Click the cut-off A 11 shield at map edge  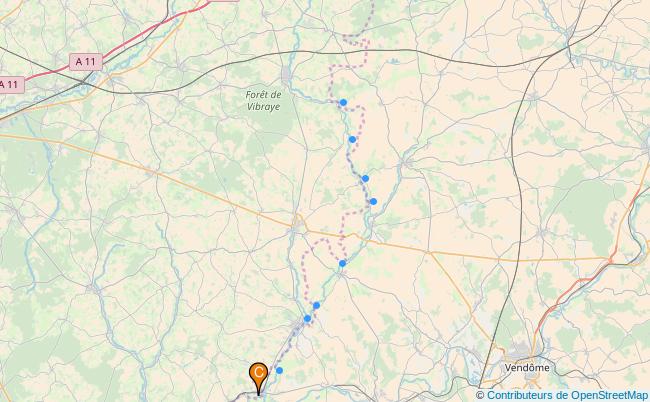[11, 85]
